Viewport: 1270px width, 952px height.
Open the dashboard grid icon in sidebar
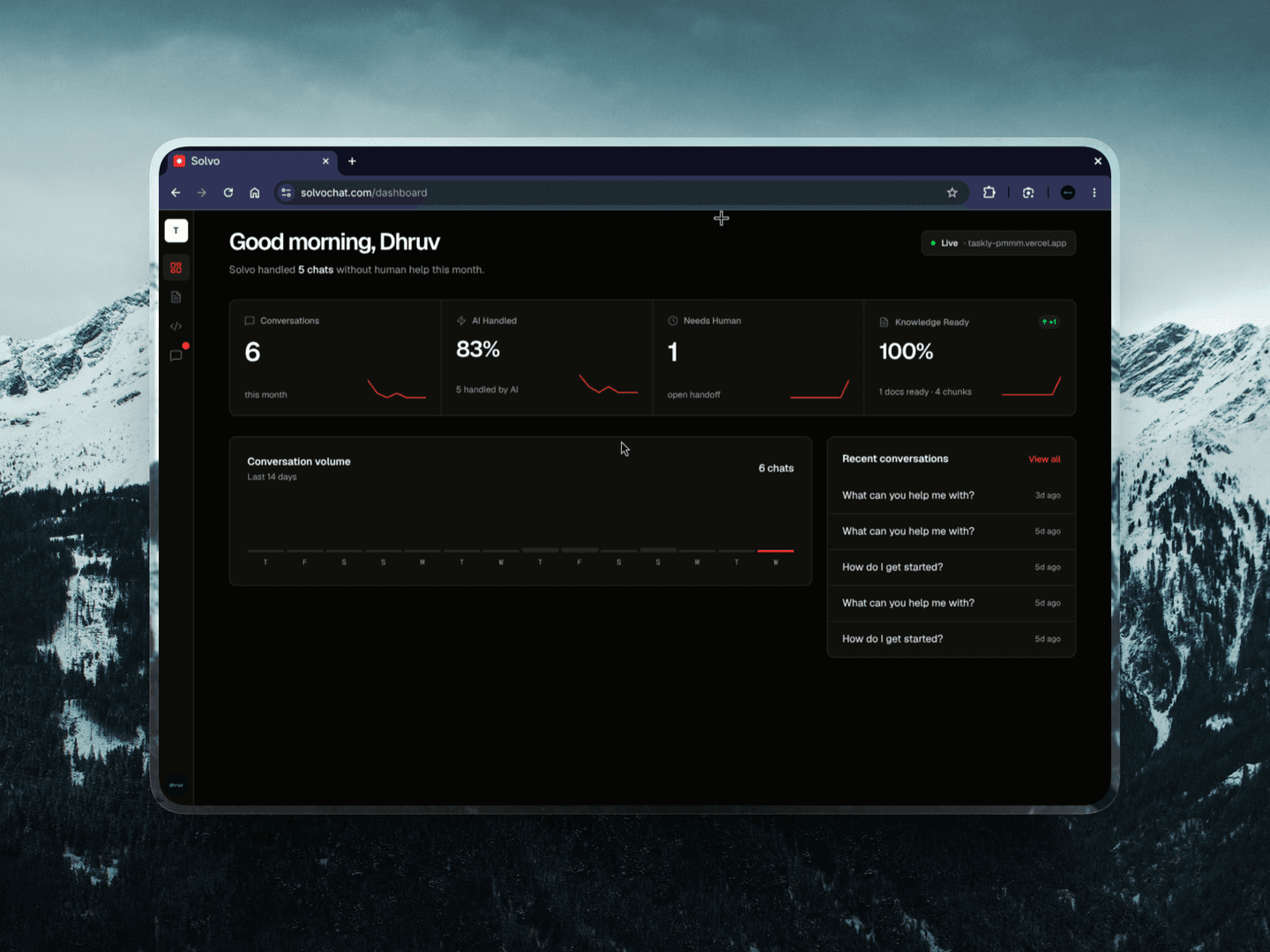(x=176, y=267)
